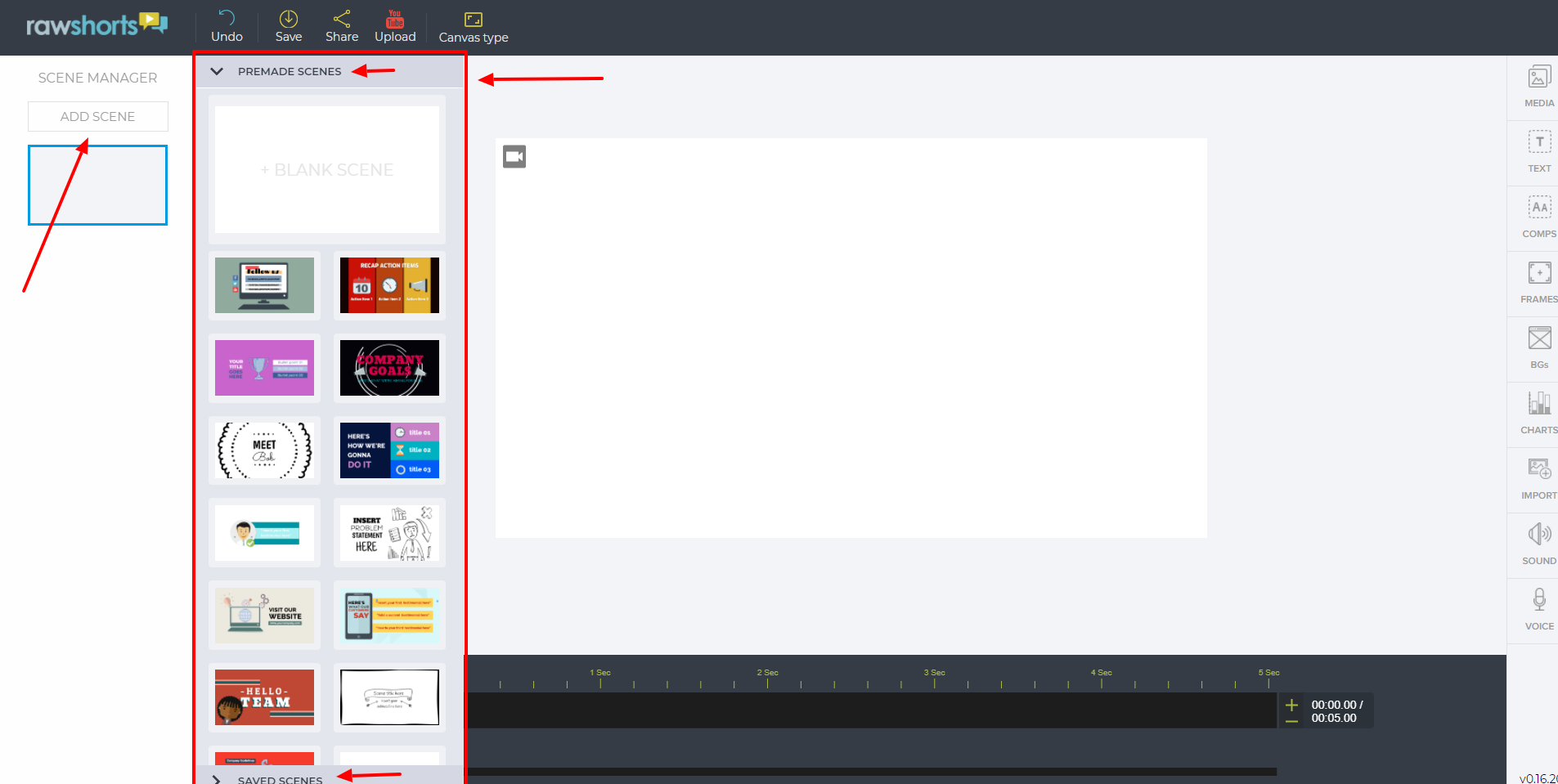Choose the Meet Bob scene
Viewport: 1558px width, 784px height.
pyautogui.click(x=264, y=450)
